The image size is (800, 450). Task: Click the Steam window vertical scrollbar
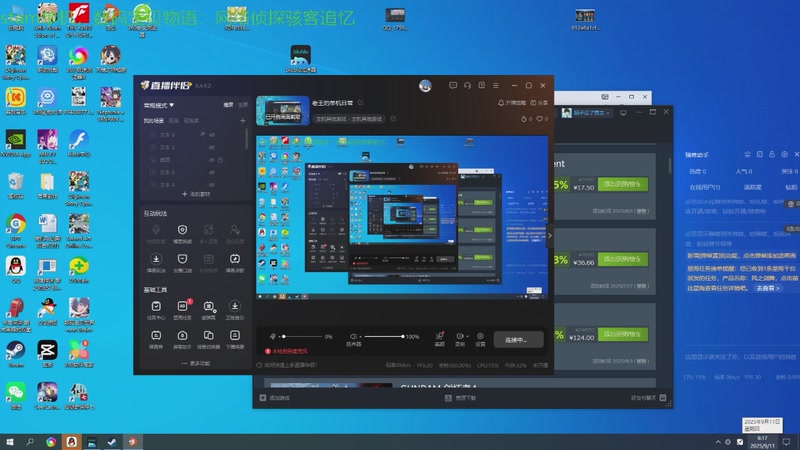670,165
